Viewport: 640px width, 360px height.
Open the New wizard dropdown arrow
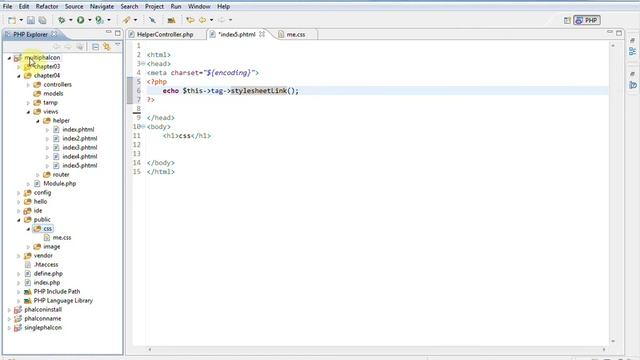pyautogui.click(x=21, y=20)
